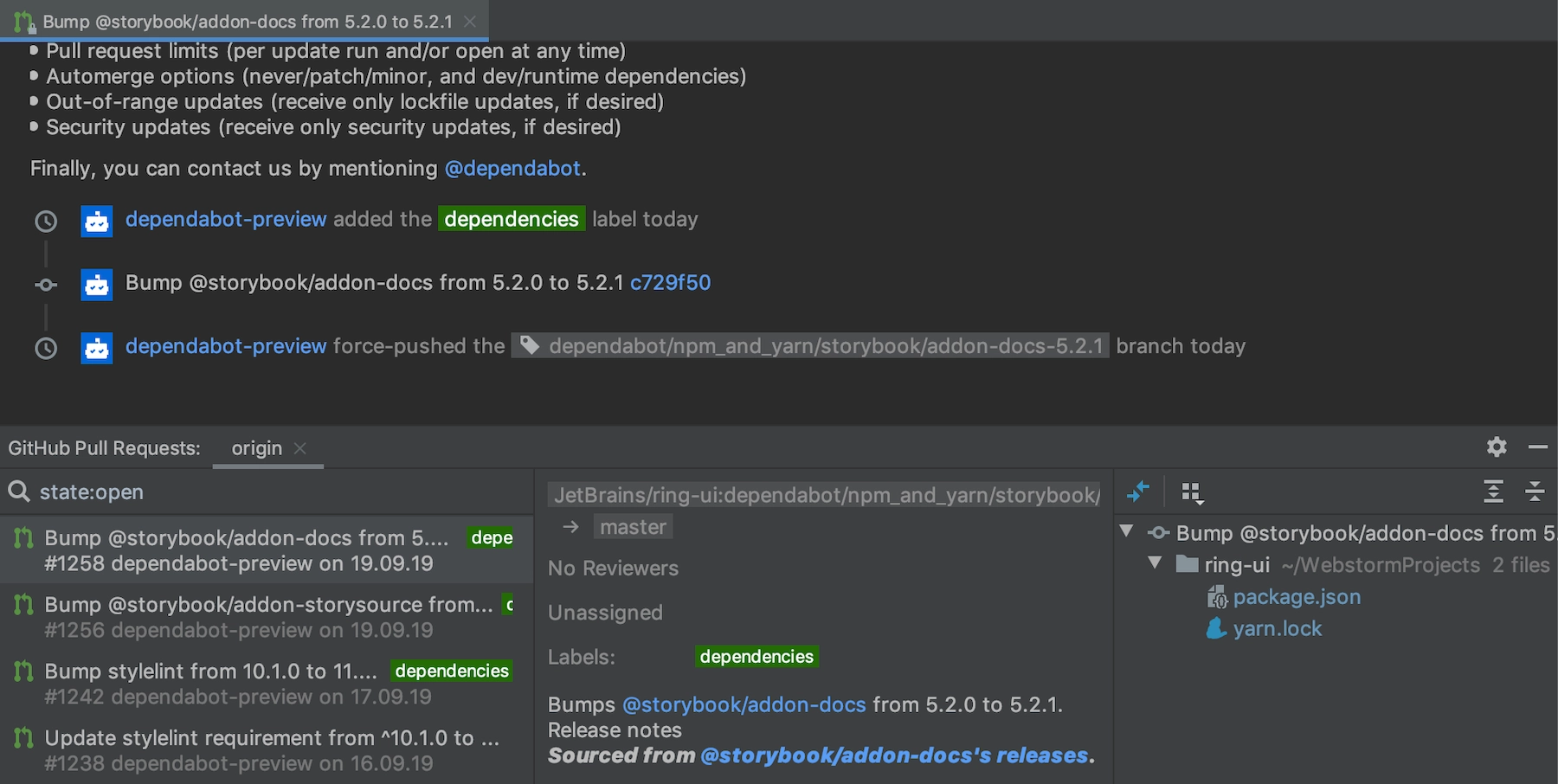Select the Bump @storybook/addon-docs editor tab
This screenshot has height=784, width=1558.
pyautogui.click(x=245, y=21)
